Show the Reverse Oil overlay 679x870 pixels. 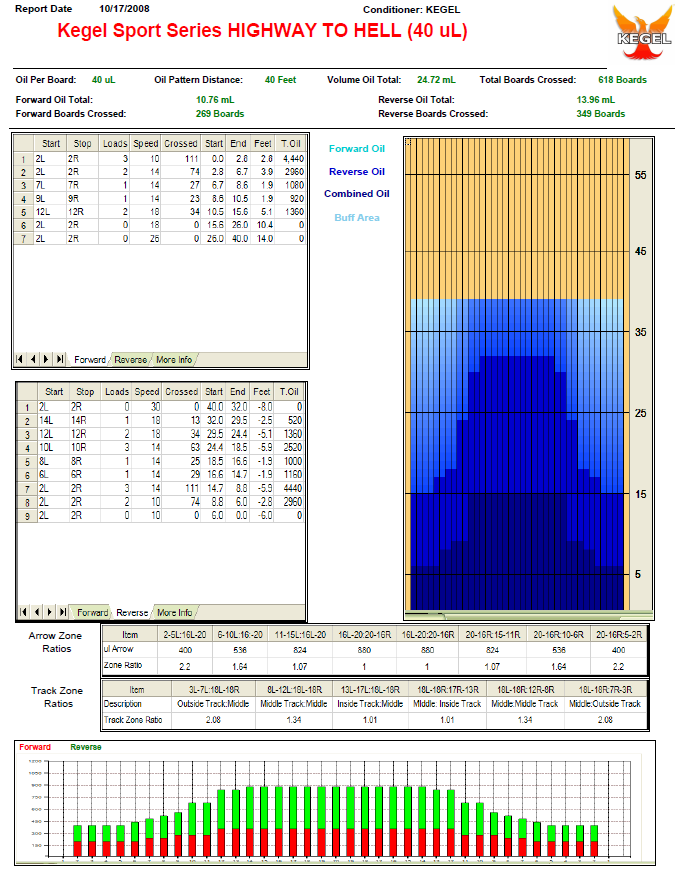[x=357, y=172]
